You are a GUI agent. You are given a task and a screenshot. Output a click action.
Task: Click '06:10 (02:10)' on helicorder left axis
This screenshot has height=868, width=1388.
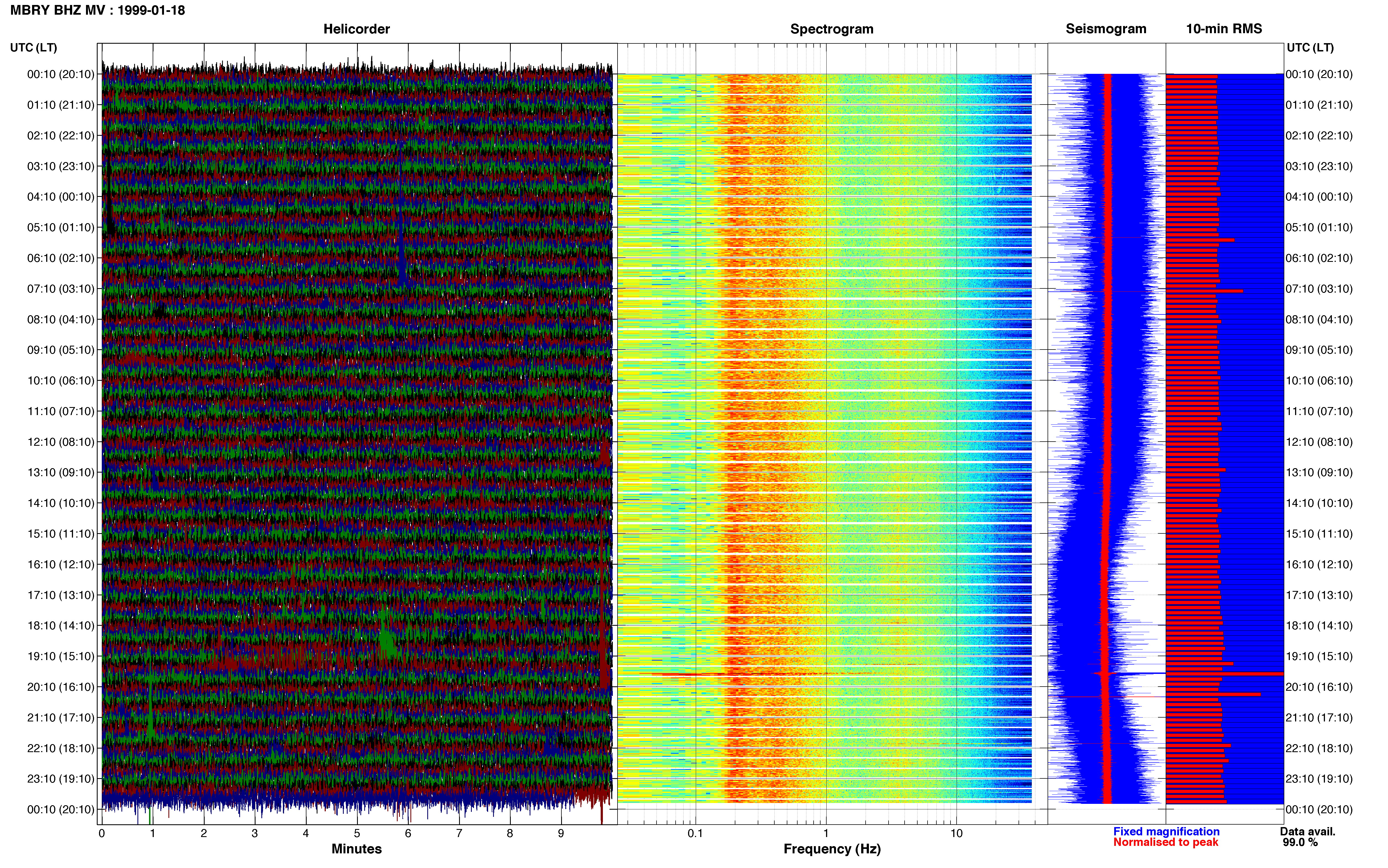pyautogui.click(x=61, y=258)
